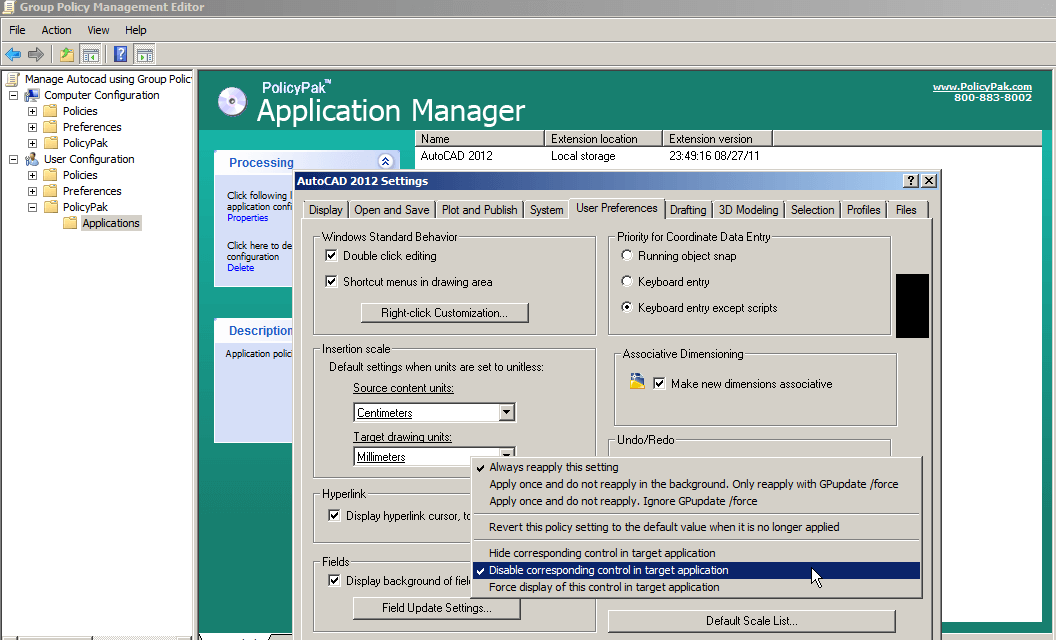Click the Preferences folder icon under Computer Configuration

[x=51, y=127]
